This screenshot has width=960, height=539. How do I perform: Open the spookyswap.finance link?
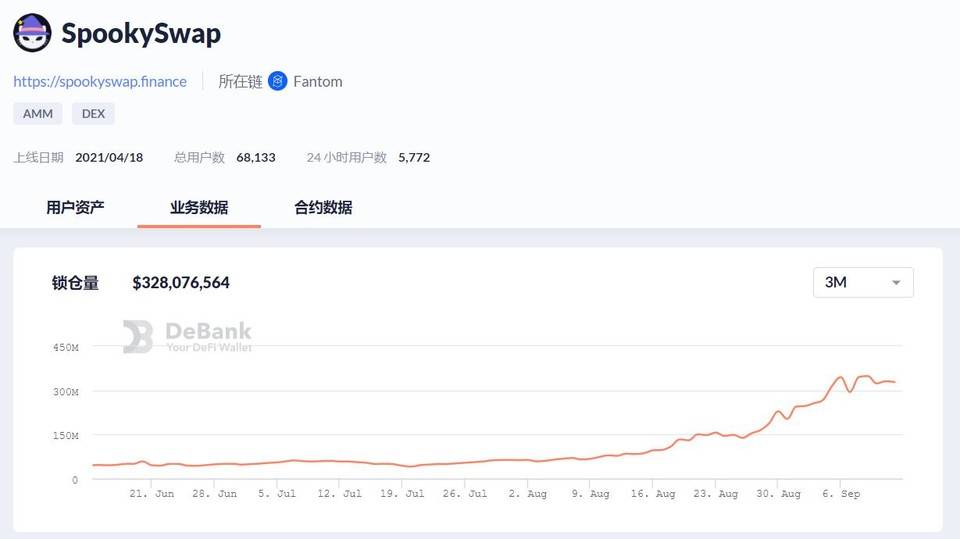[100, 81]
